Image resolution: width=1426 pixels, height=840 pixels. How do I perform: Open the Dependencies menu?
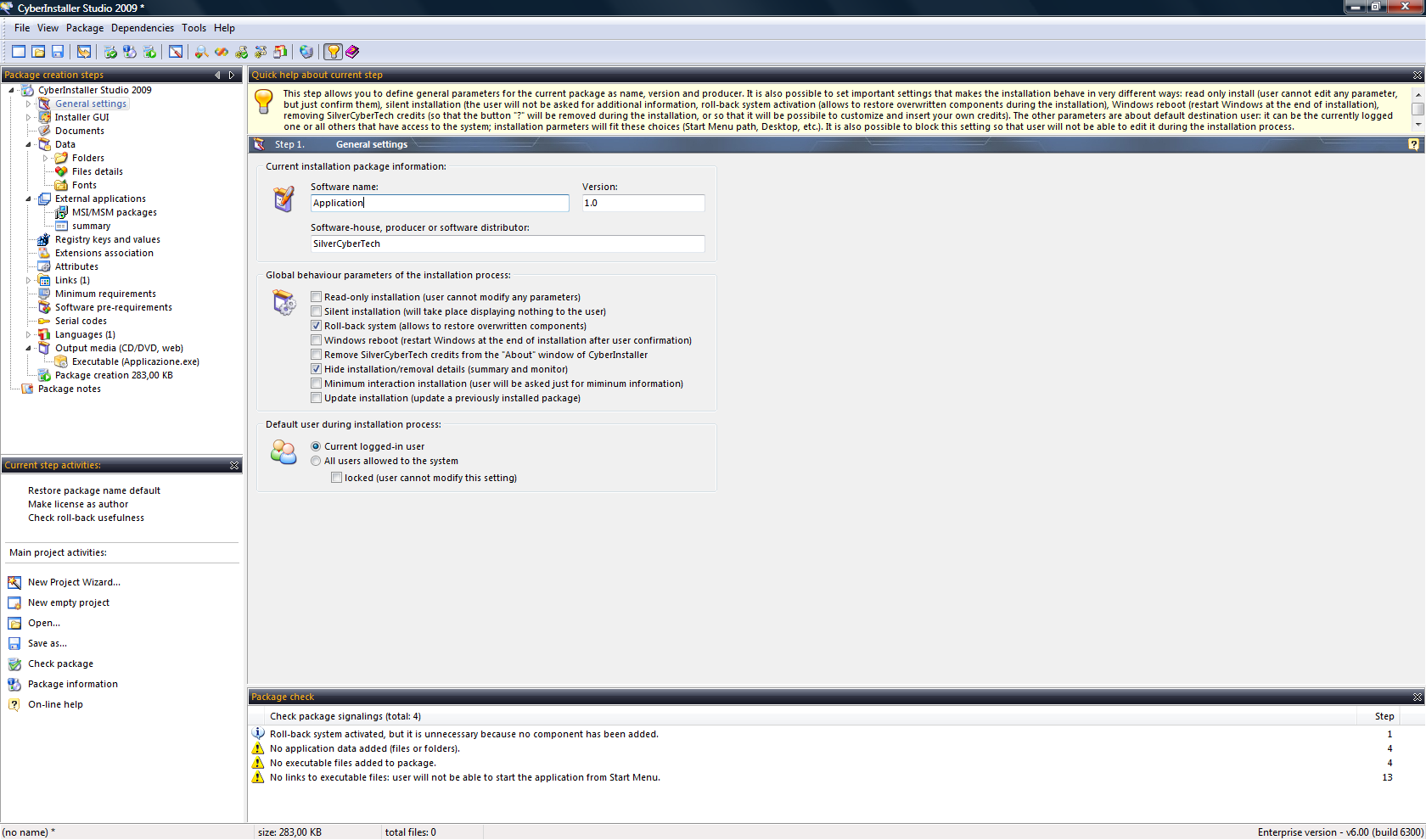(x=143, y=28)
